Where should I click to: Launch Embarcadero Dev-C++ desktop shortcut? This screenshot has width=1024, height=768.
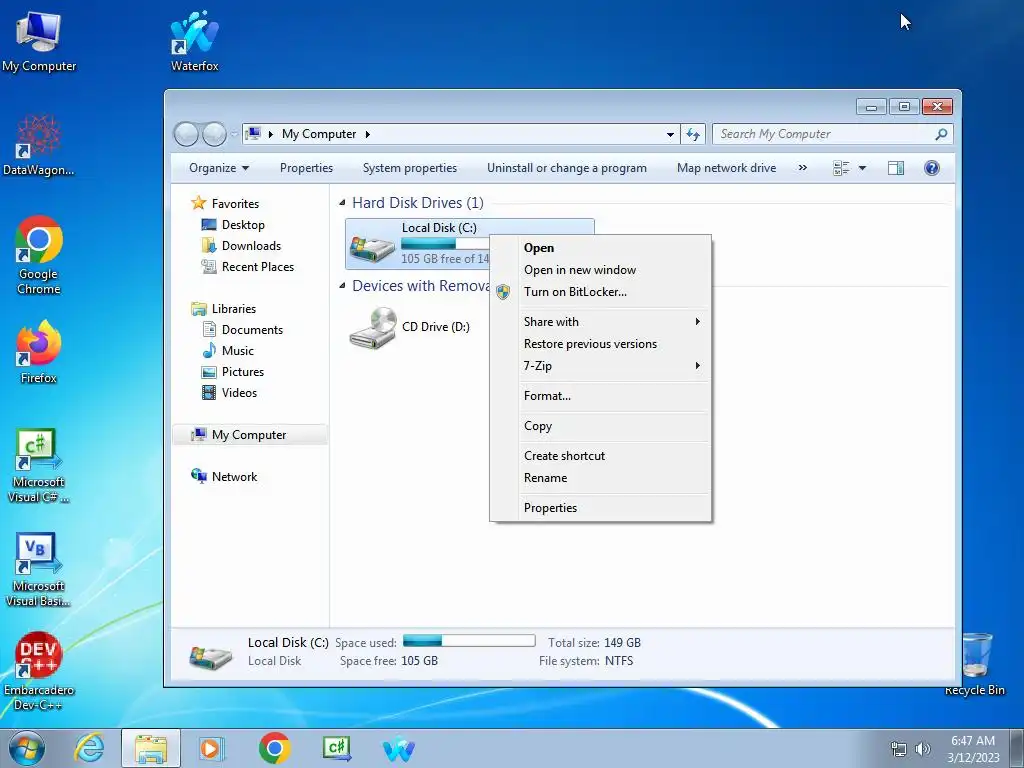tap(39, 671)
